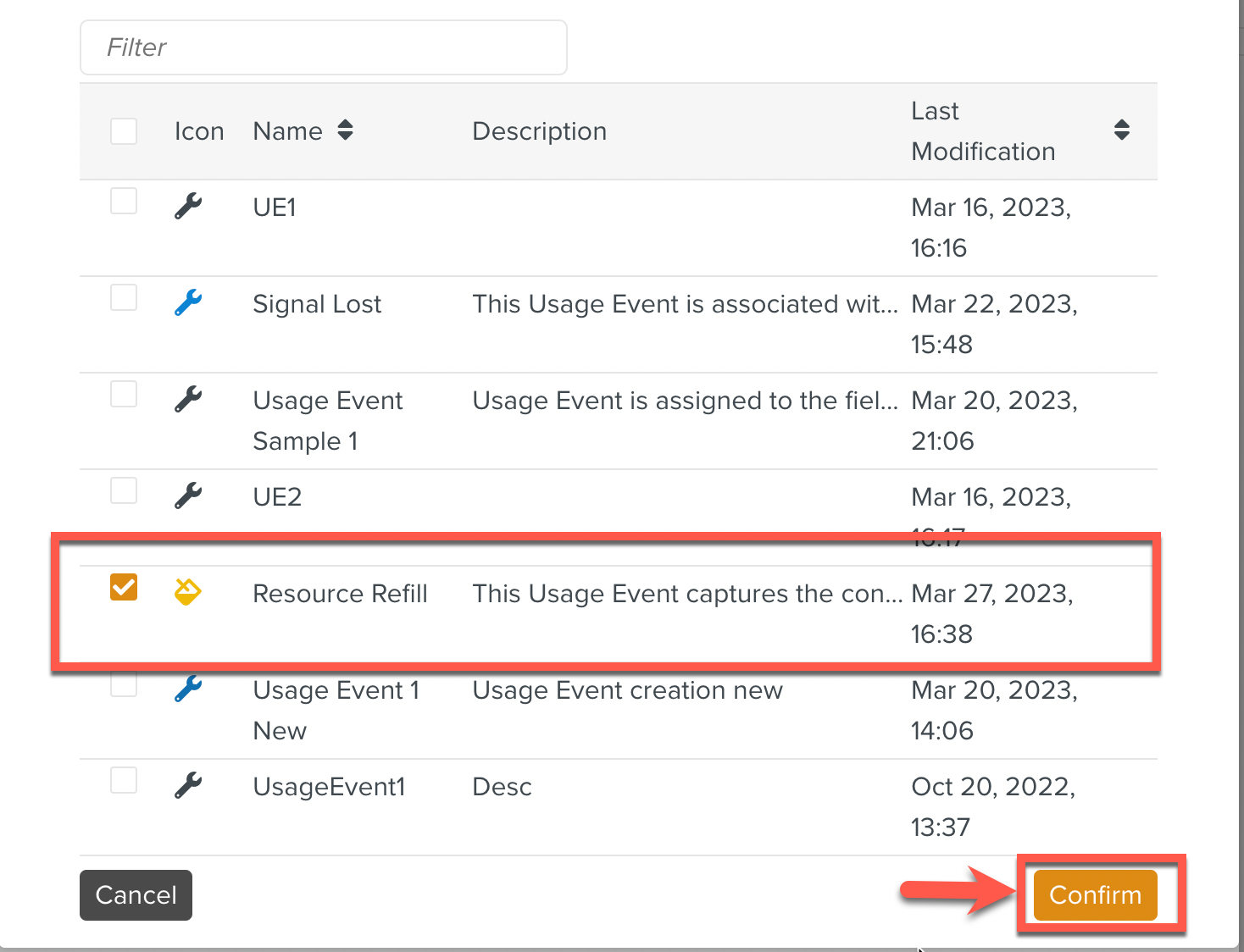
Task: Click the wrench icon for UsageEvent1
Action: pos(187,785)
